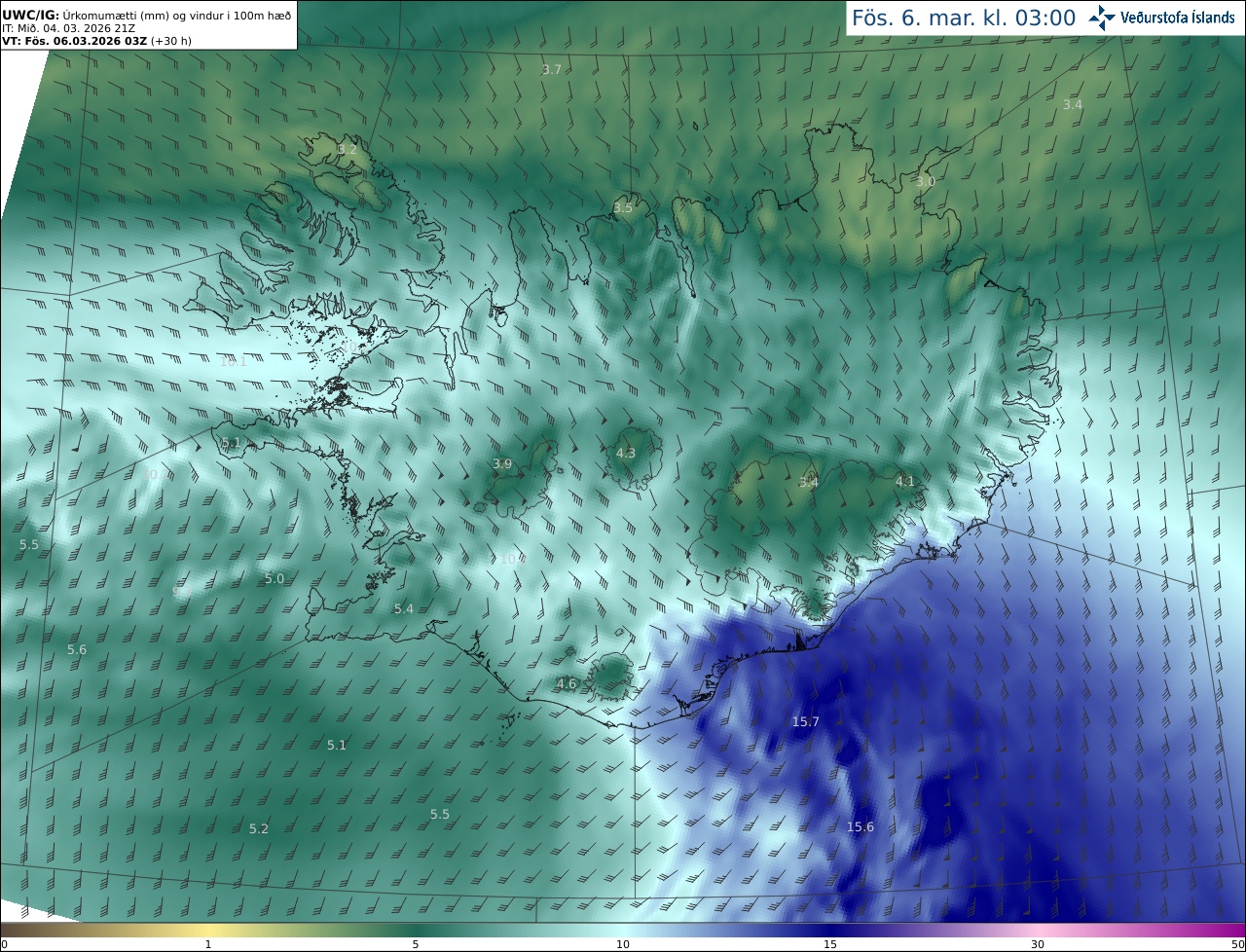1246x952 pixels.
Task: Click the 3.5 value label on the map
Action: click(x=623, y=207)
